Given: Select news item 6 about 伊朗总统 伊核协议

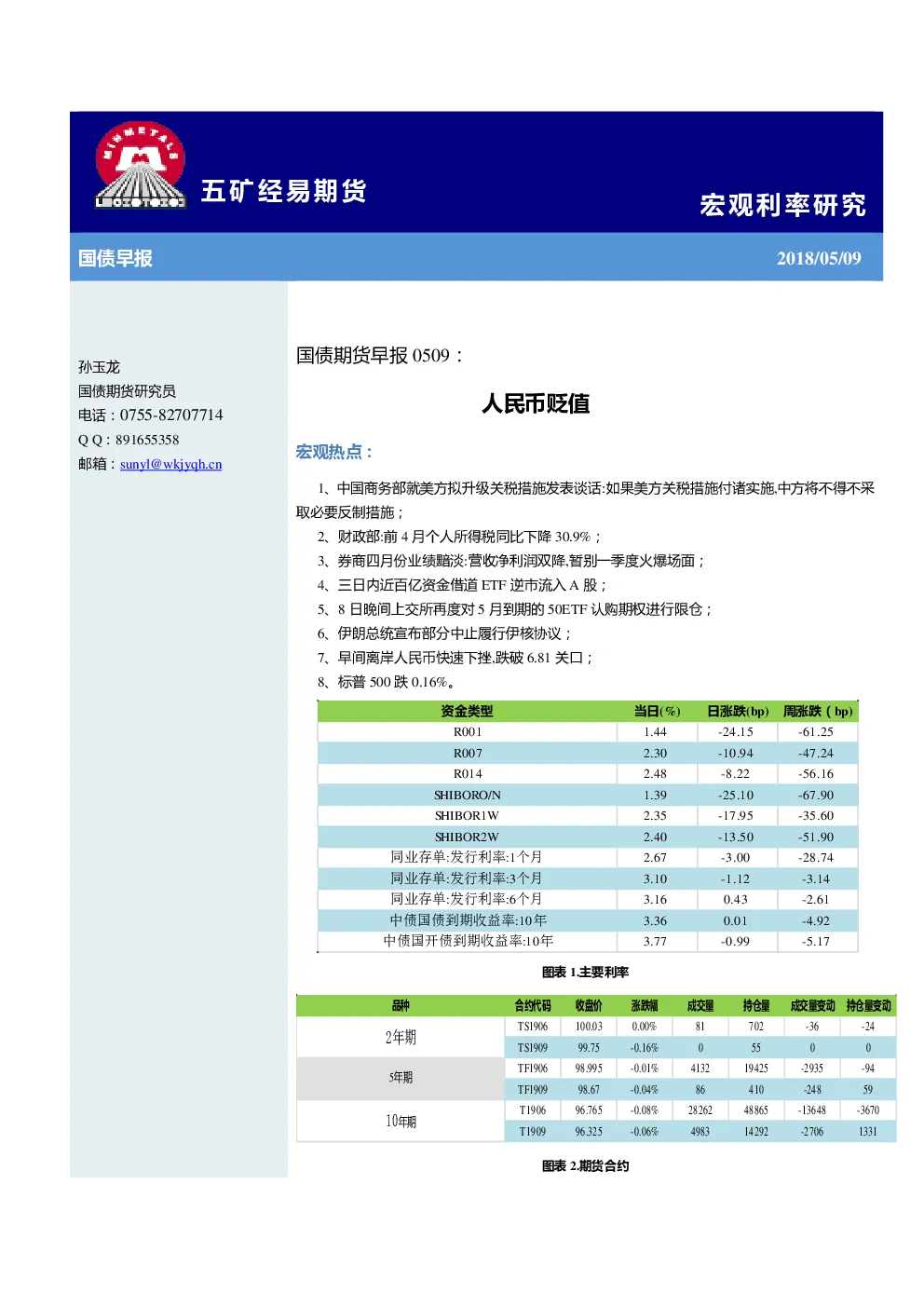Looking at the screenshot, I should 444,633.
